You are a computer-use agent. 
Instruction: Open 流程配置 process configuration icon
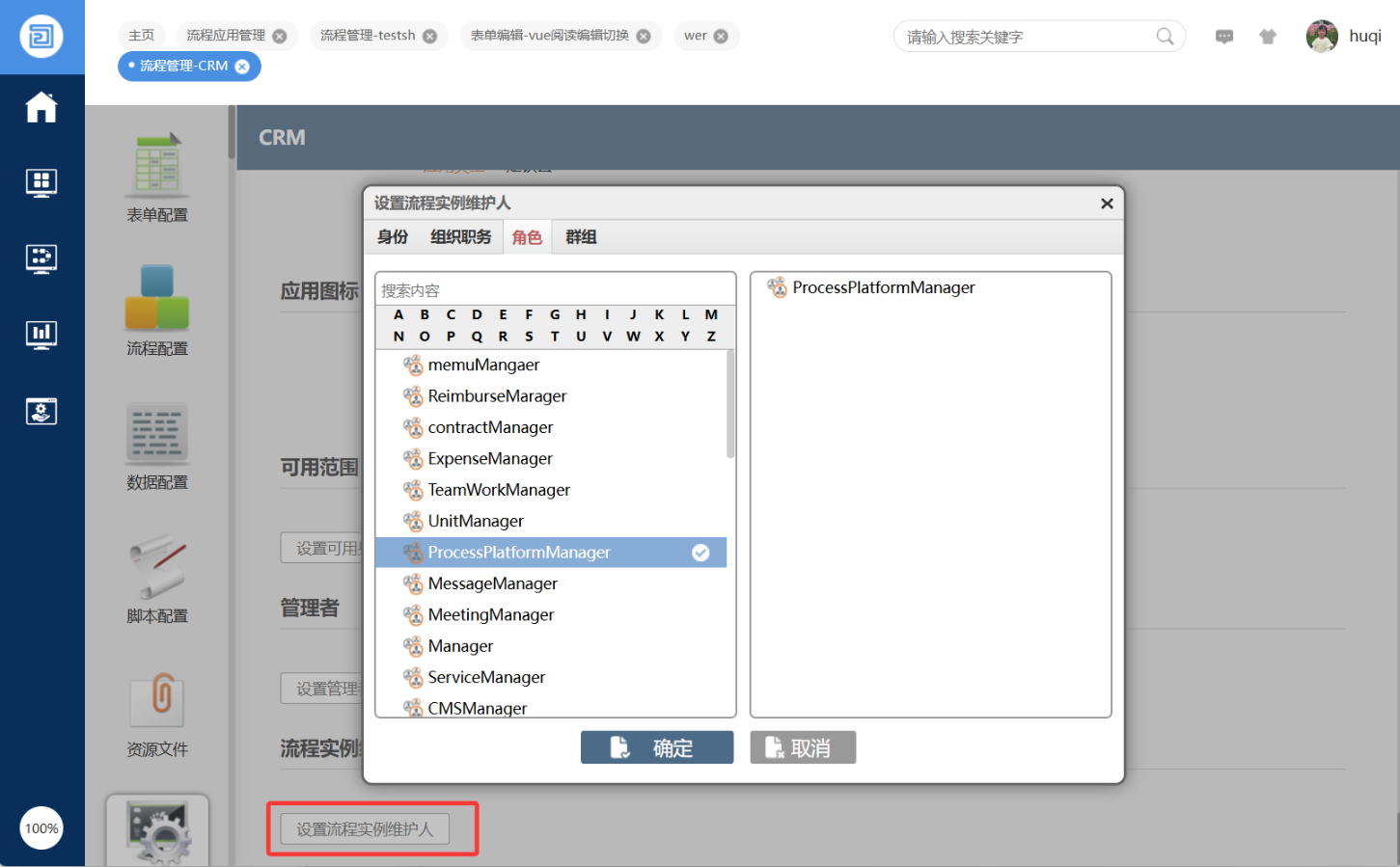pos(157,299)
